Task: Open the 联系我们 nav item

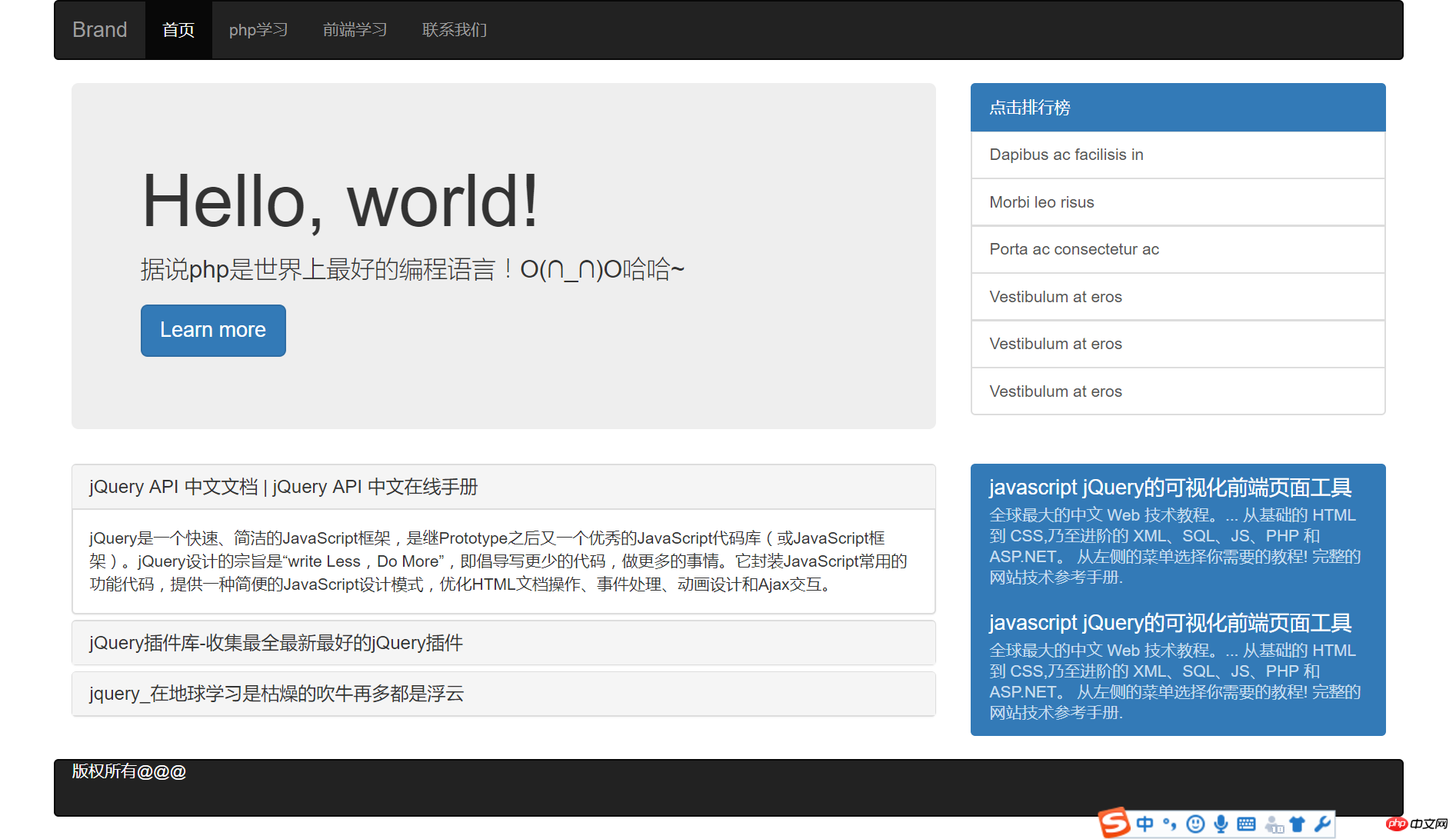Action: (454, 30)
